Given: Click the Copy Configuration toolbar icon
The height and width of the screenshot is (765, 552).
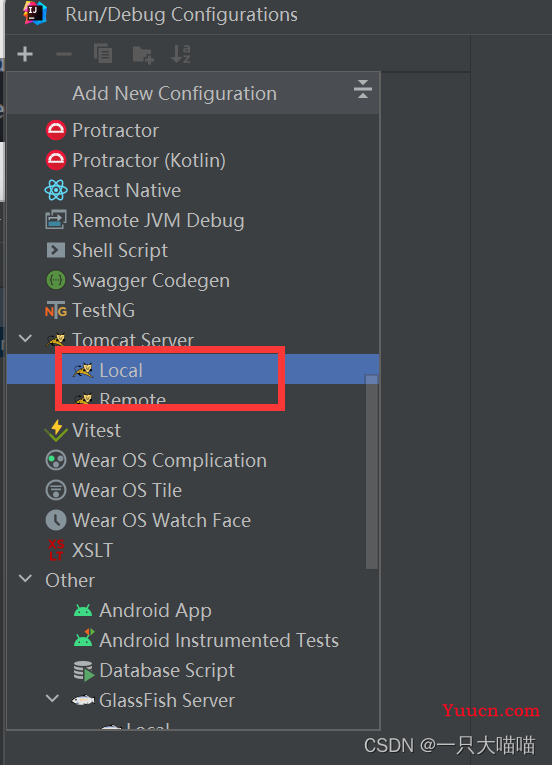Looking at the screenshot, I should click(103, 54).
